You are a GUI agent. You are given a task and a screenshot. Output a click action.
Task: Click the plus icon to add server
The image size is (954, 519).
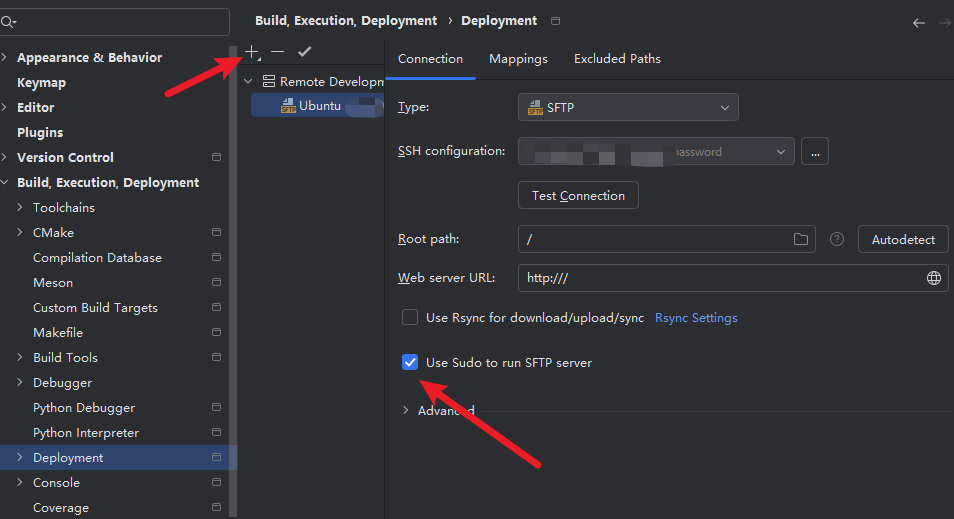[x=253, y=51]
